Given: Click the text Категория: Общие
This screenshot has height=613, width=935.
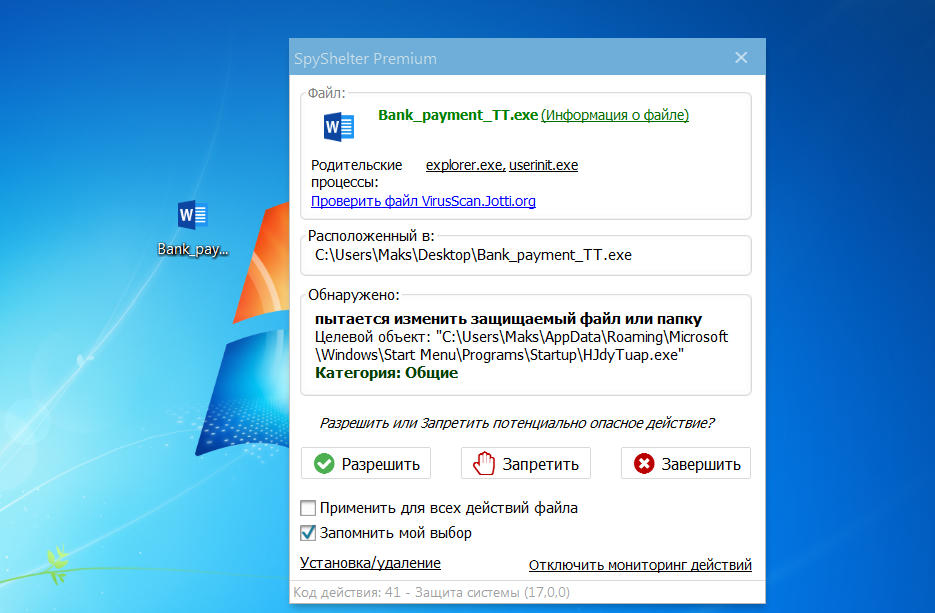Looking at the screenshot, I should pyautogui.click(x=386, y=373).
